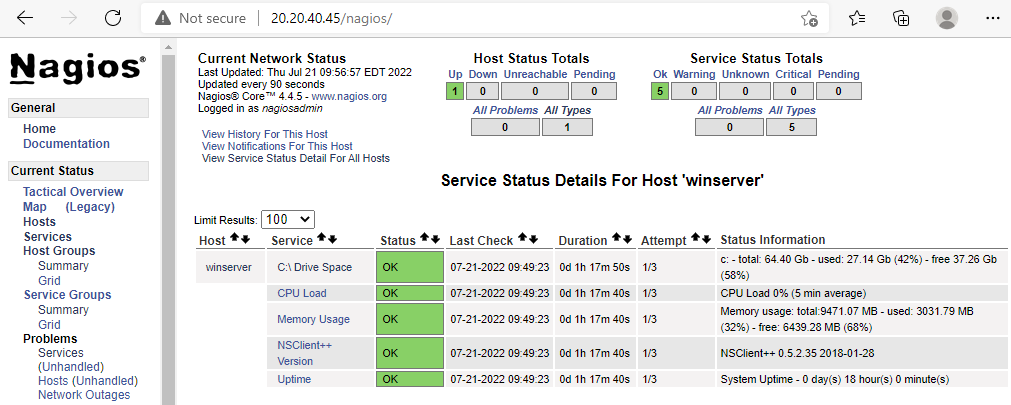
Task: Sort Attempt column ascending arrow
Action: 696,239
